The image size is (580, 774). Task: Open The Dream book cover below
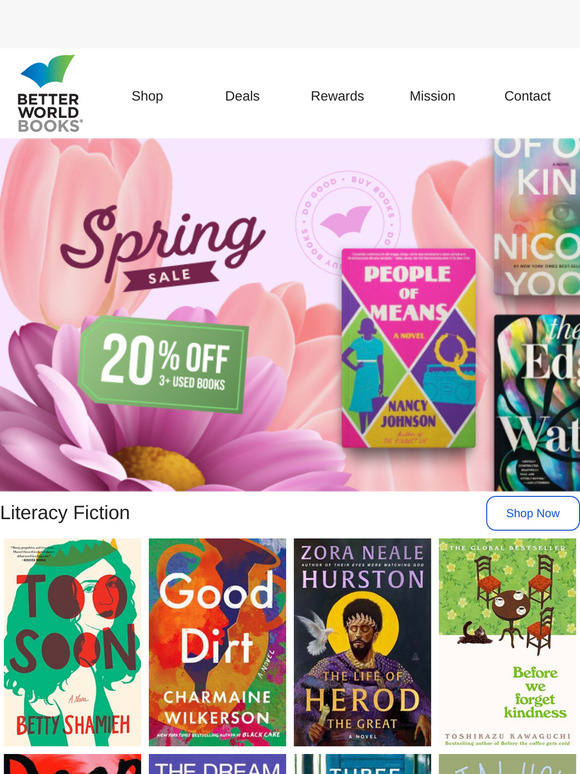217,764
